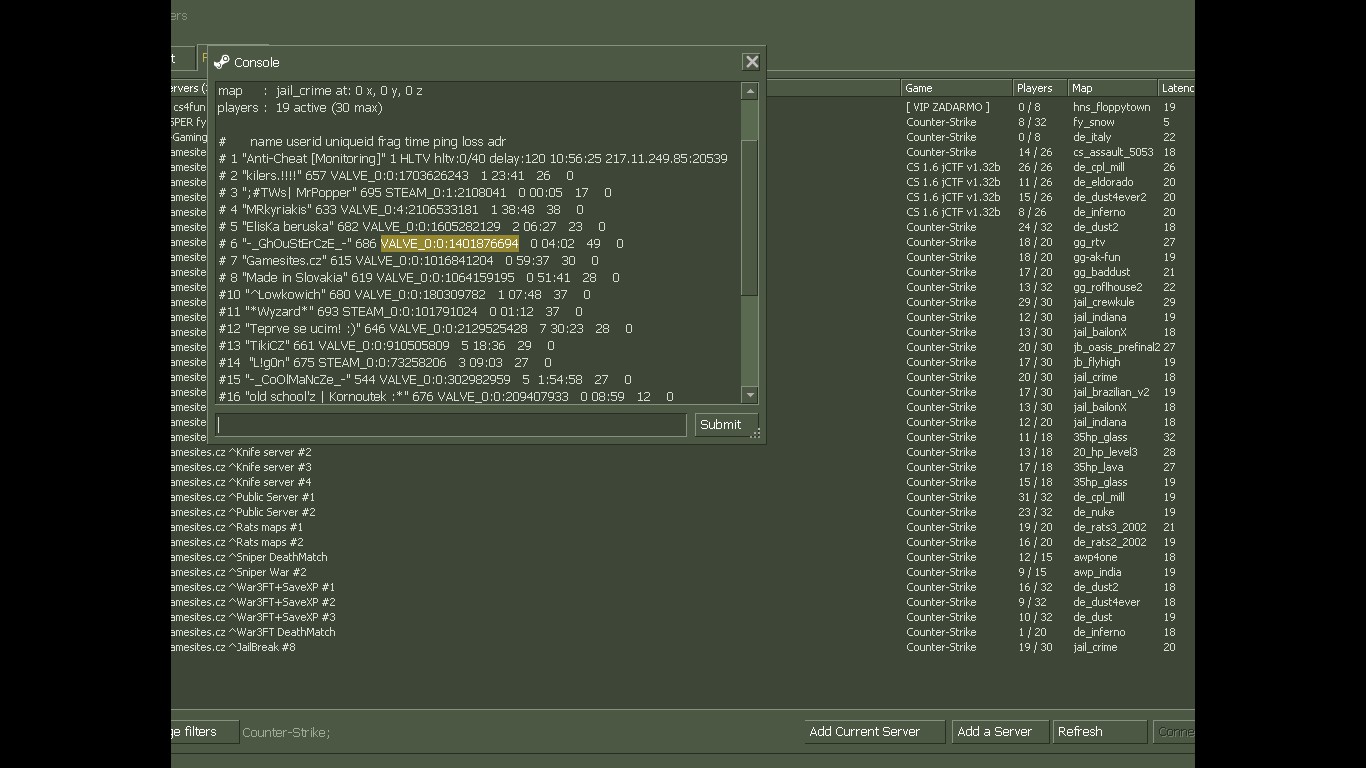Click the de_eldorado map cell

(x=1103, y=182)
